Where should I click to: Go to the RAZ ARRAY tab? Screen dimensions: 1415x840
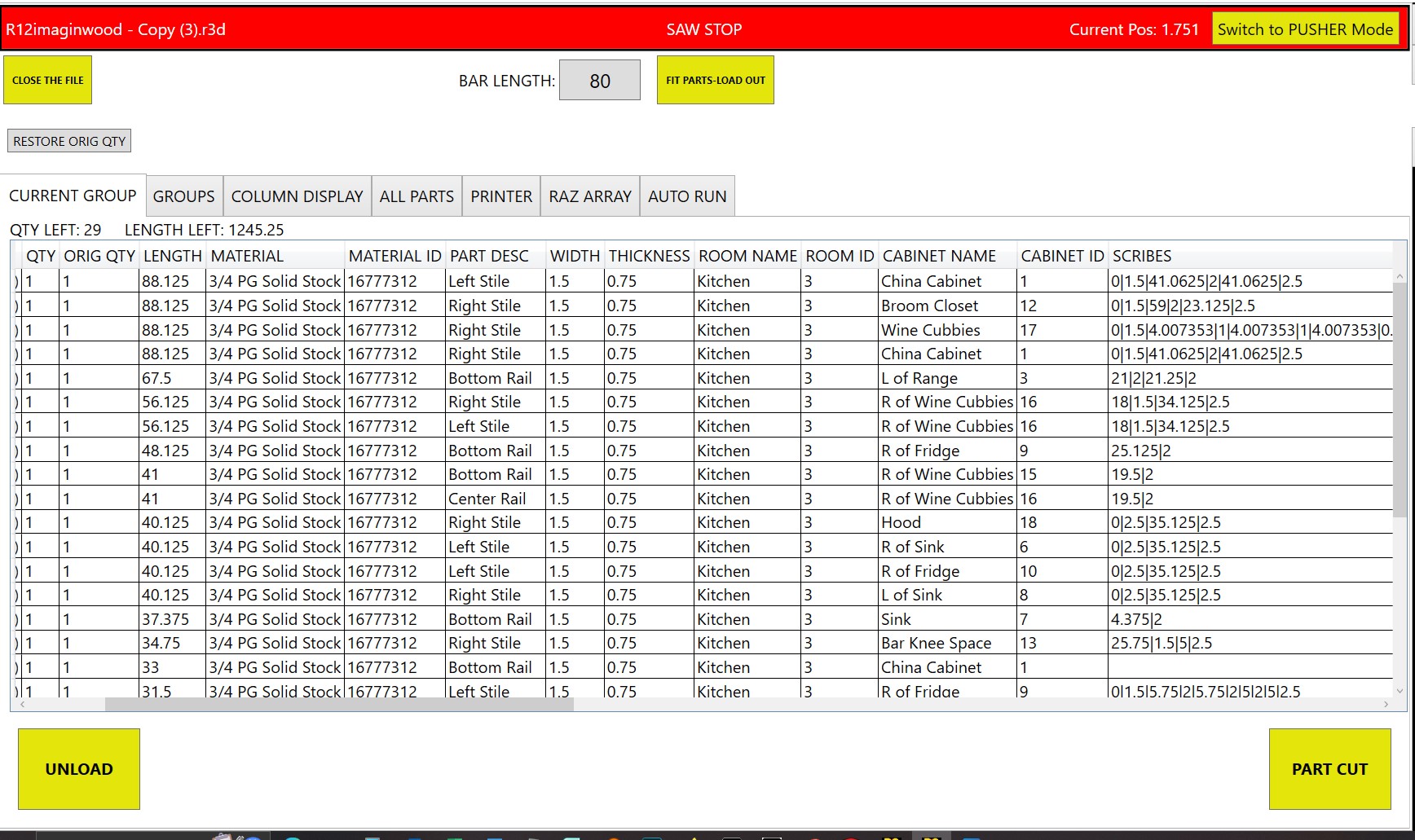tap(589, 196)
